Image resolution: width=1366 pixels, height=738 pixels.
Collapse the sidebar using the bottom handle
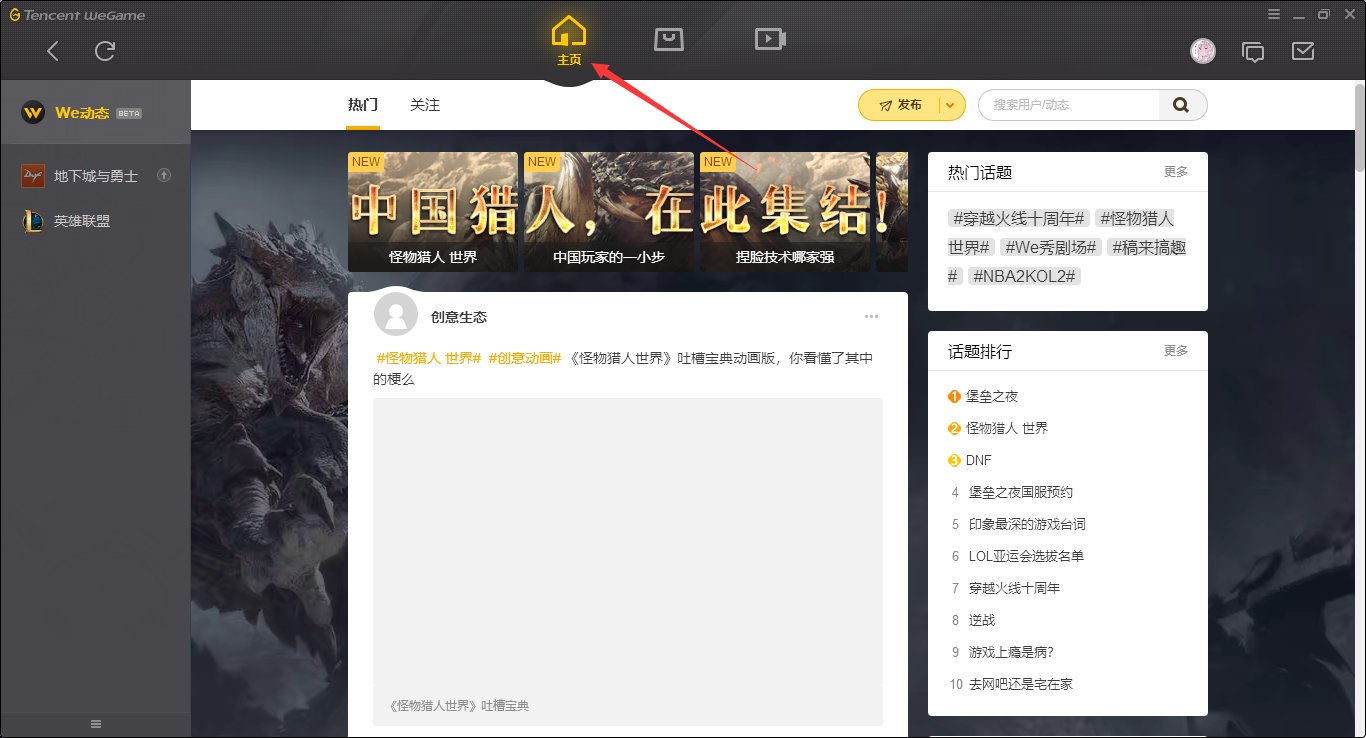coord(95,723)
